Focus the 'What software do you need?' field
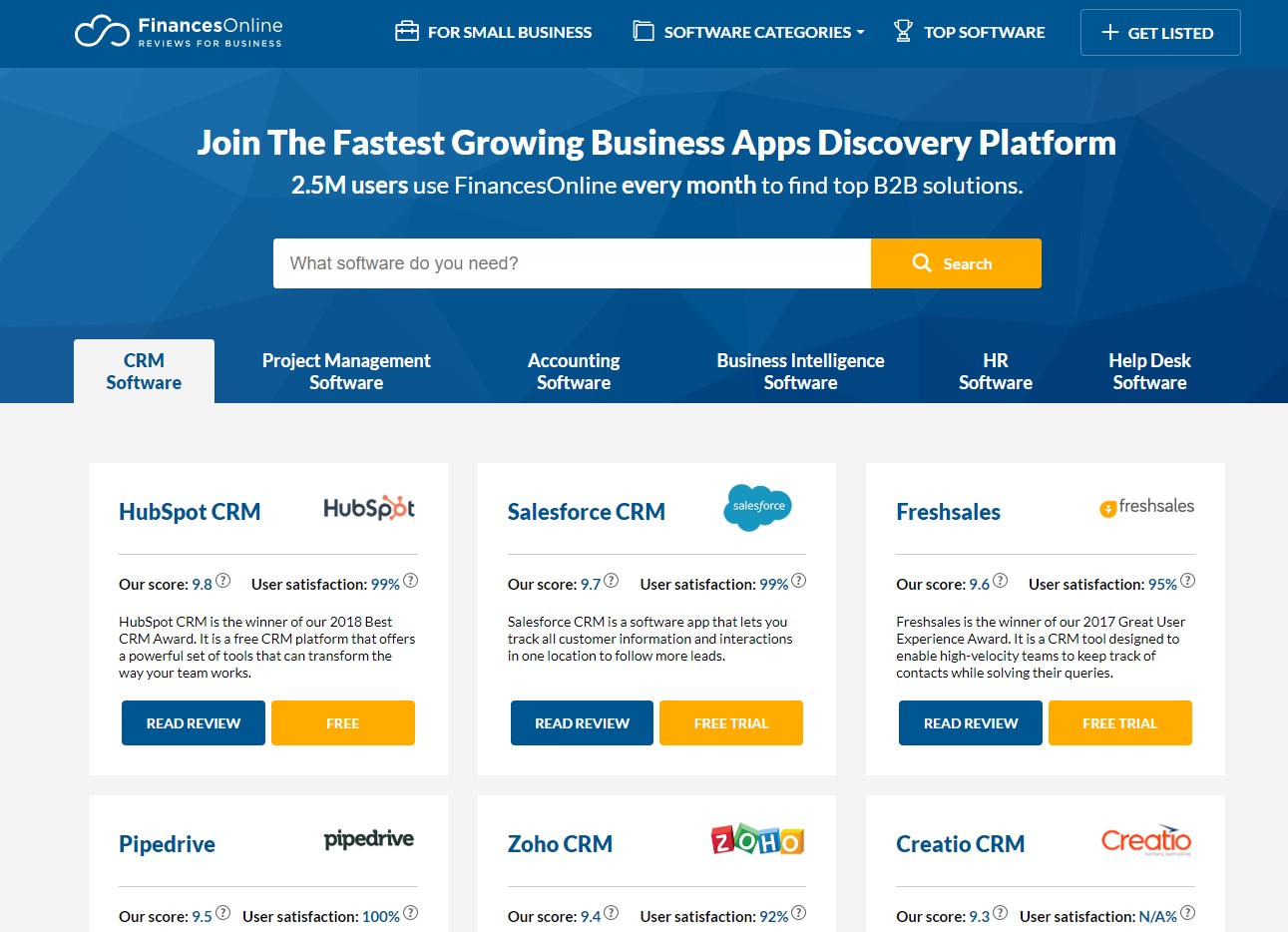Image resolution: width=1288 pixels, height=932 pixels. coord(572,263)
